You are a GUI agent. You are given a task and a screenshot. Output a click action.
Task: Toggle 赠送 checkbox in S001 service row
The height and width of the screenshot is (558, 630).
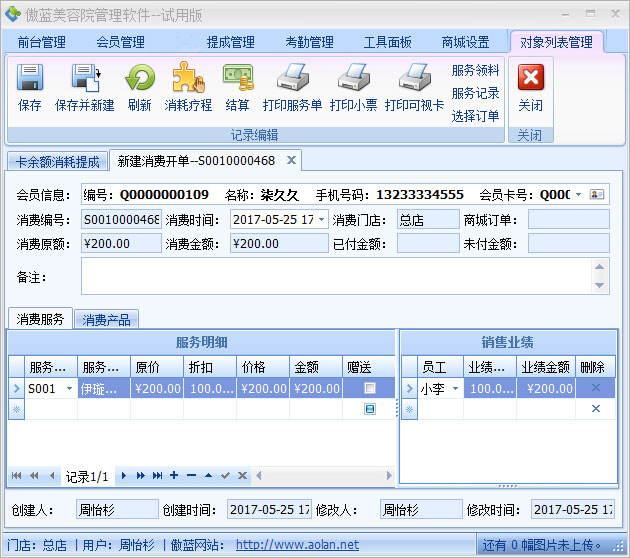370,388
